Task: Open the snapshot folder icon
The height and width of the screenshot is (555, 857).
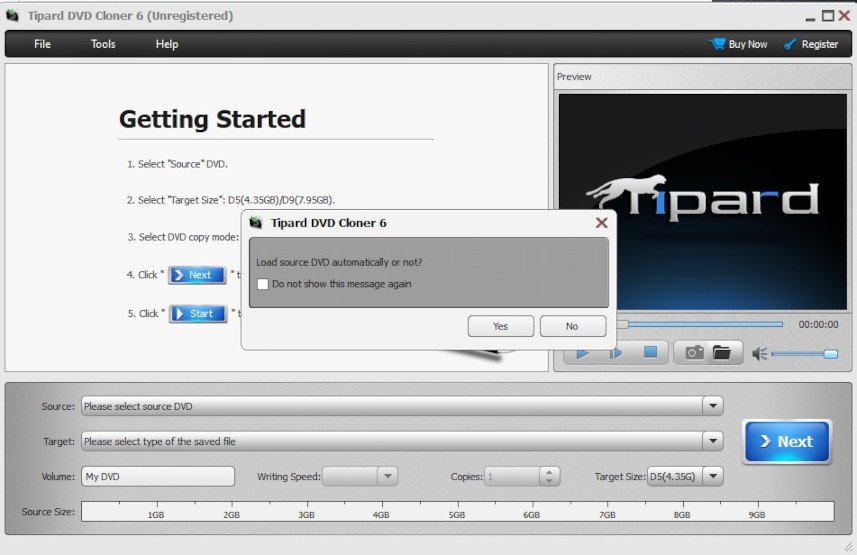Action: pyautogui.click(x=721, y=353)
